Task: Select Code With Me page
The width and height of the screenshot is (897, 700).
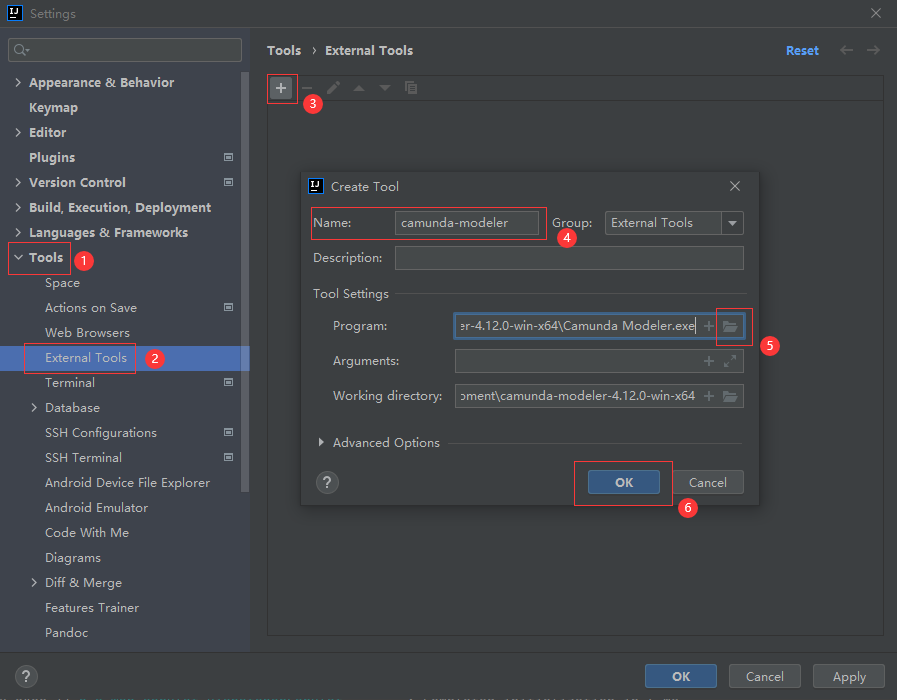Action: click(87, 532)
